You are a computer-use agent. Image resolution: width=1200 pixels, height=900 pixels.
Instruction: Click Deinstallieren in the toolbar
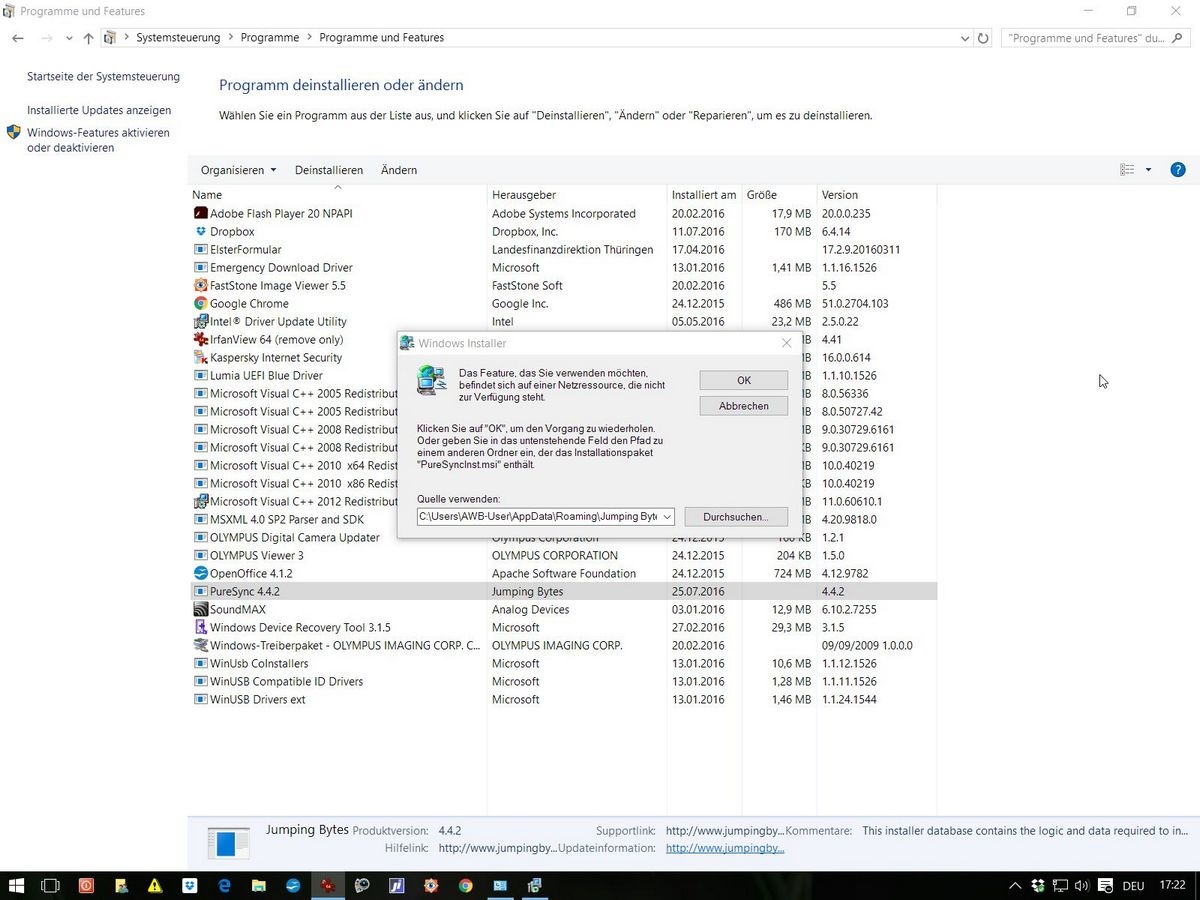point(328,170)
